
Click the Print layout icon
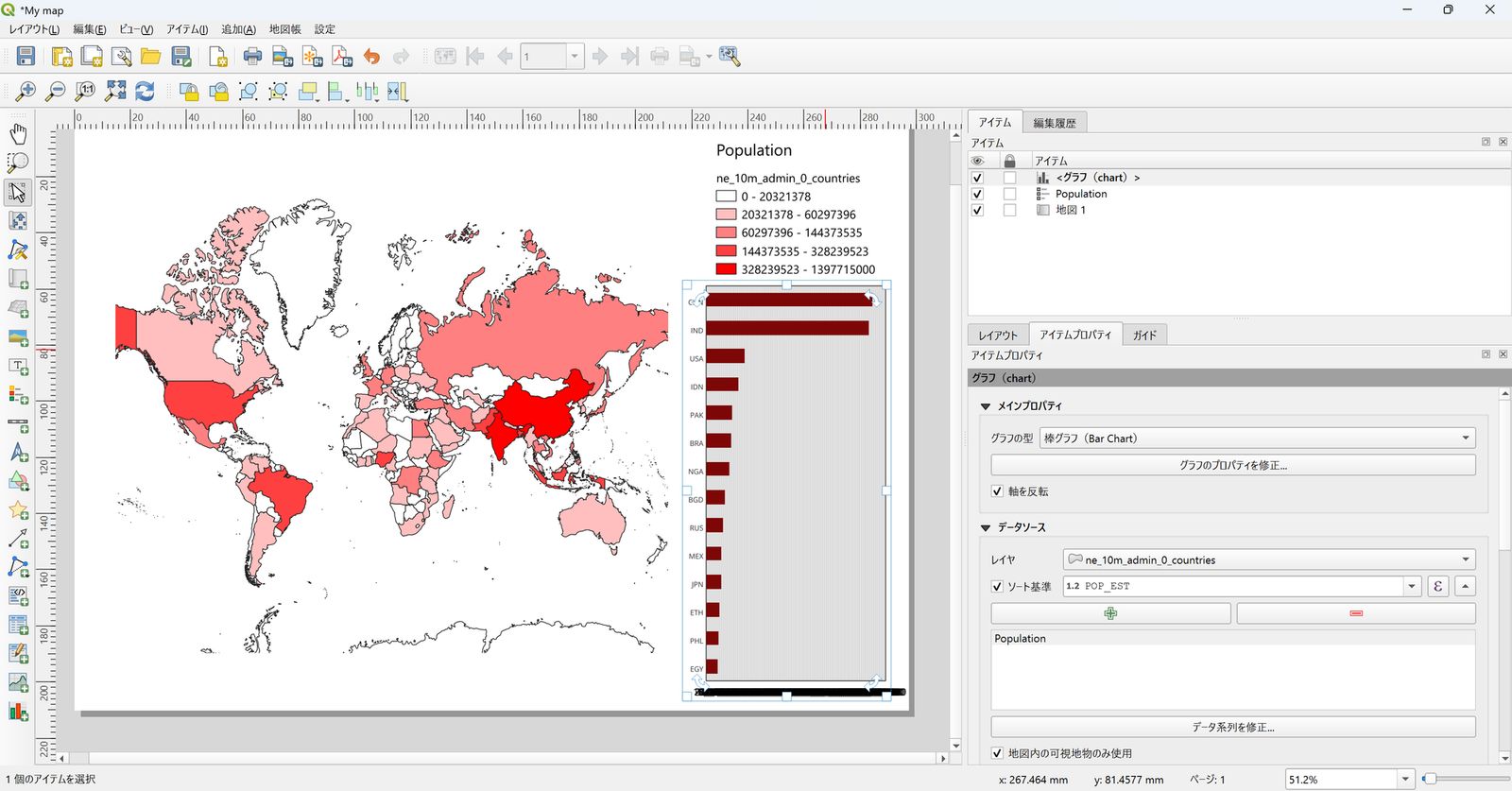[252, 57]
